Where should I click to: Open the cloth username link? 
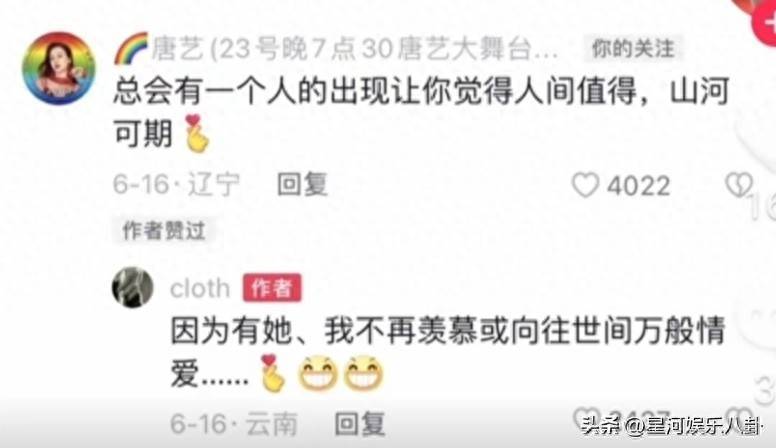[x=200, y=288]
